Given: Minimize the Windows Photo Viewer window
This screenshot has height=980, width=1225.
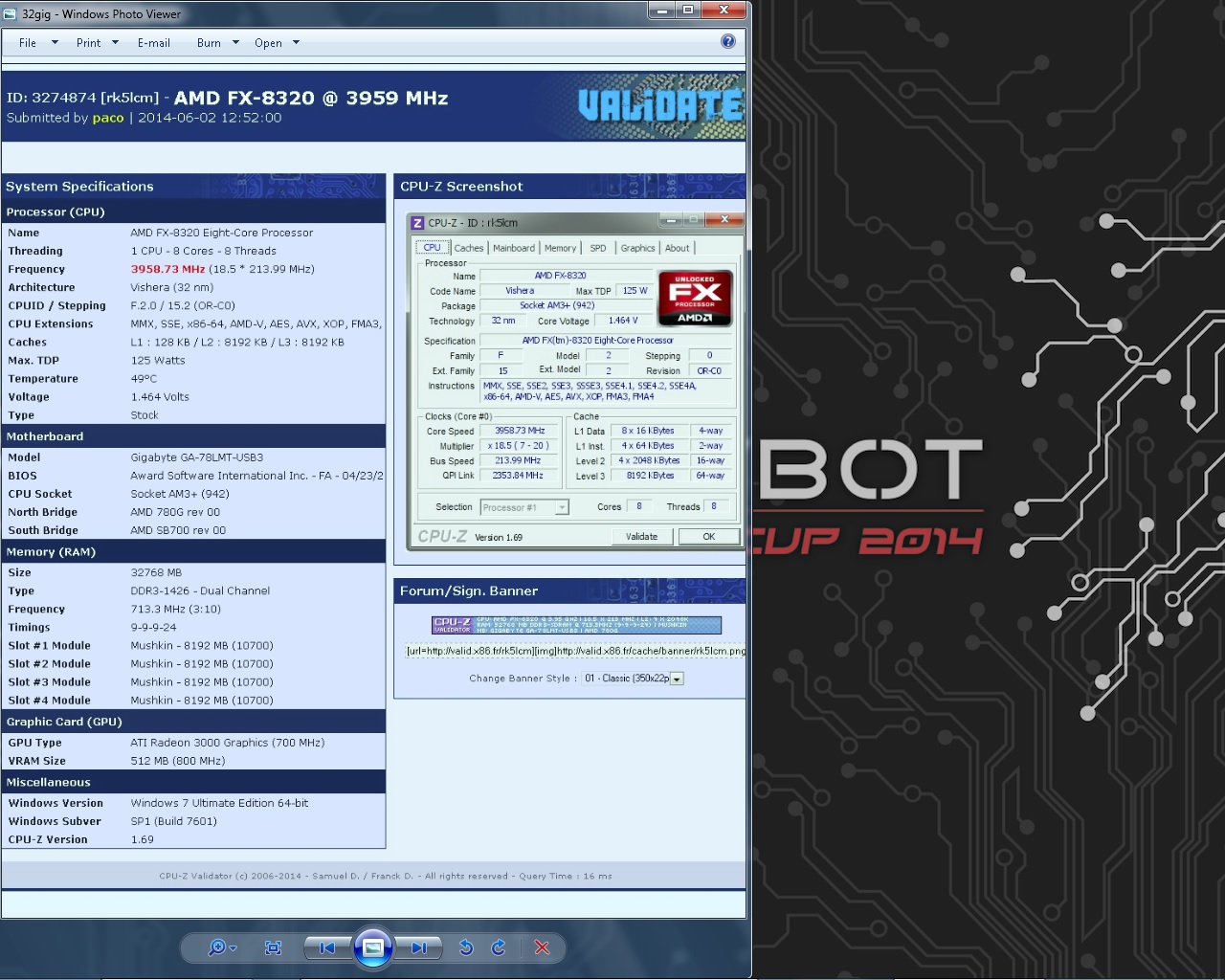Looking at the screenshot, I should (661, 10).
